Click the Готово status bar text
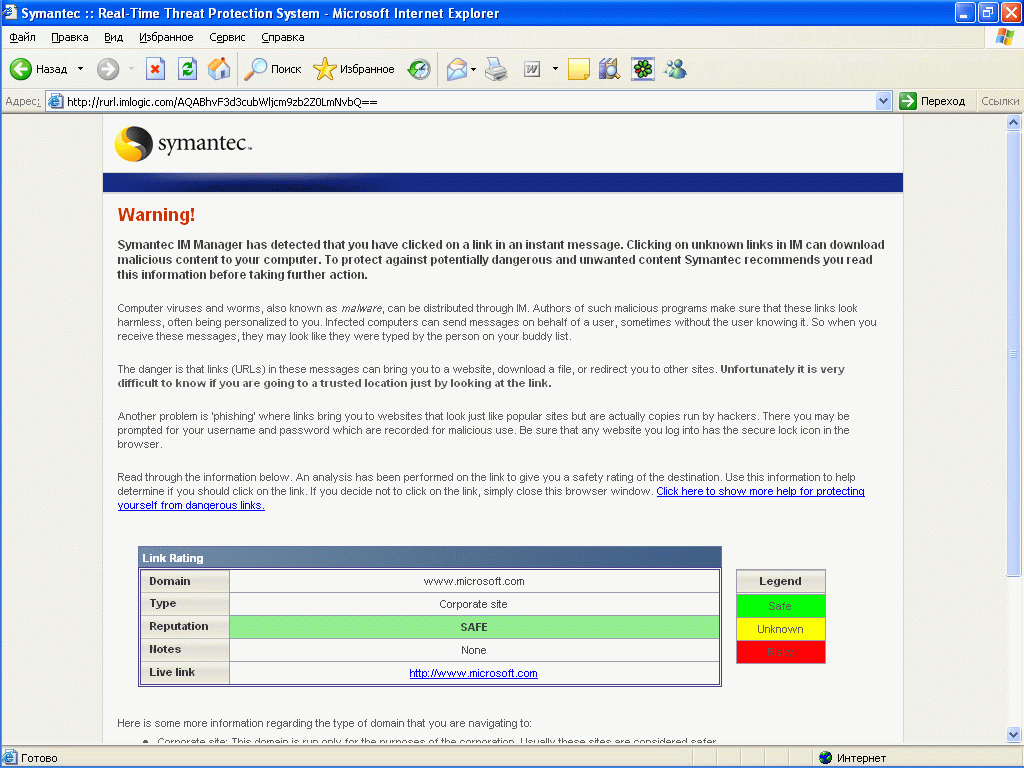Viewport: 1024px width, 768px height. pos(39,758)
